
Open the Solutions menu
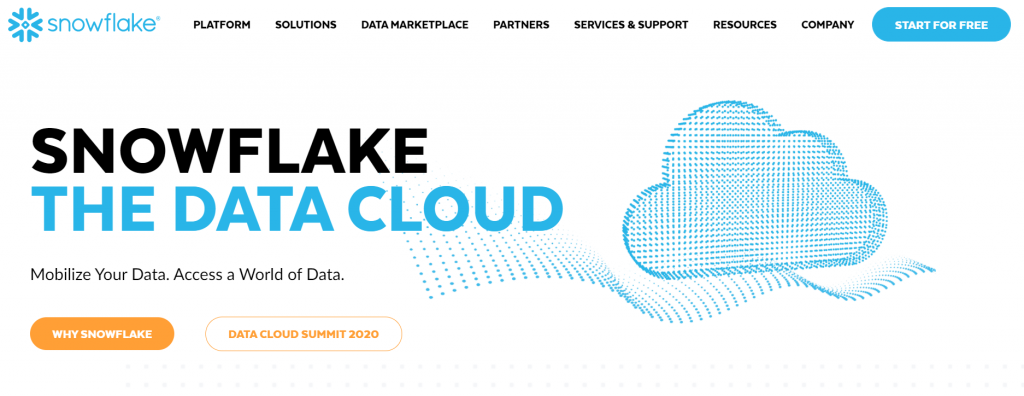pyautogui.click(x=306, y=25)
